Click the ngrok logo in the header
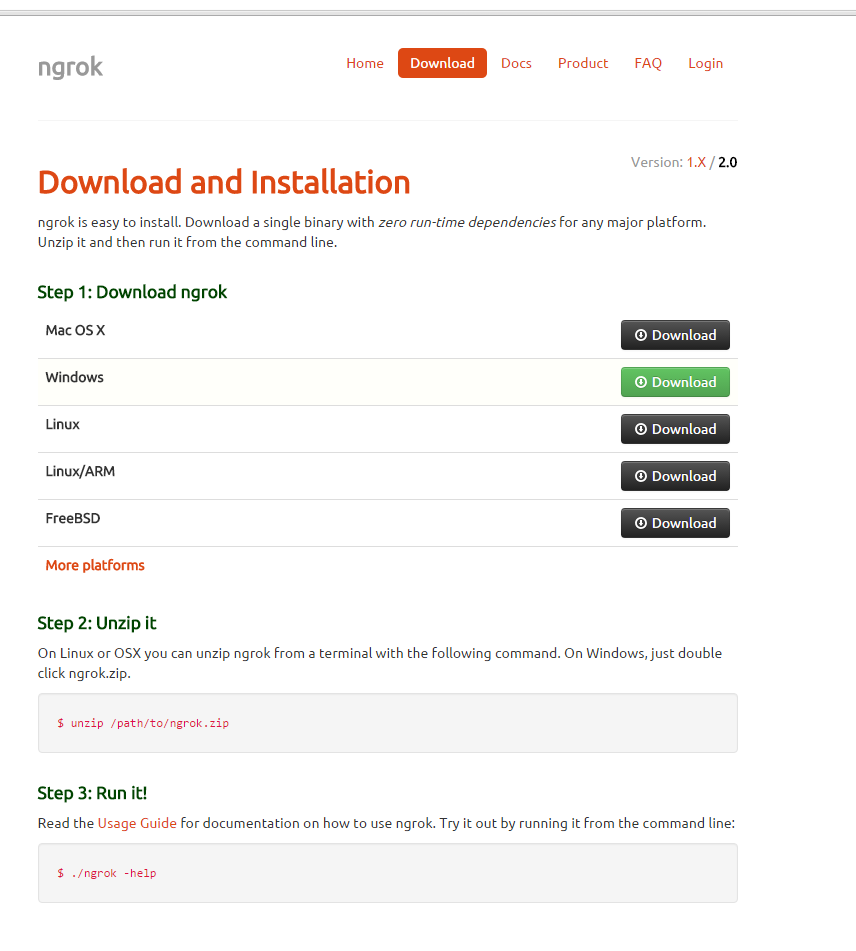 pos(70,67)
